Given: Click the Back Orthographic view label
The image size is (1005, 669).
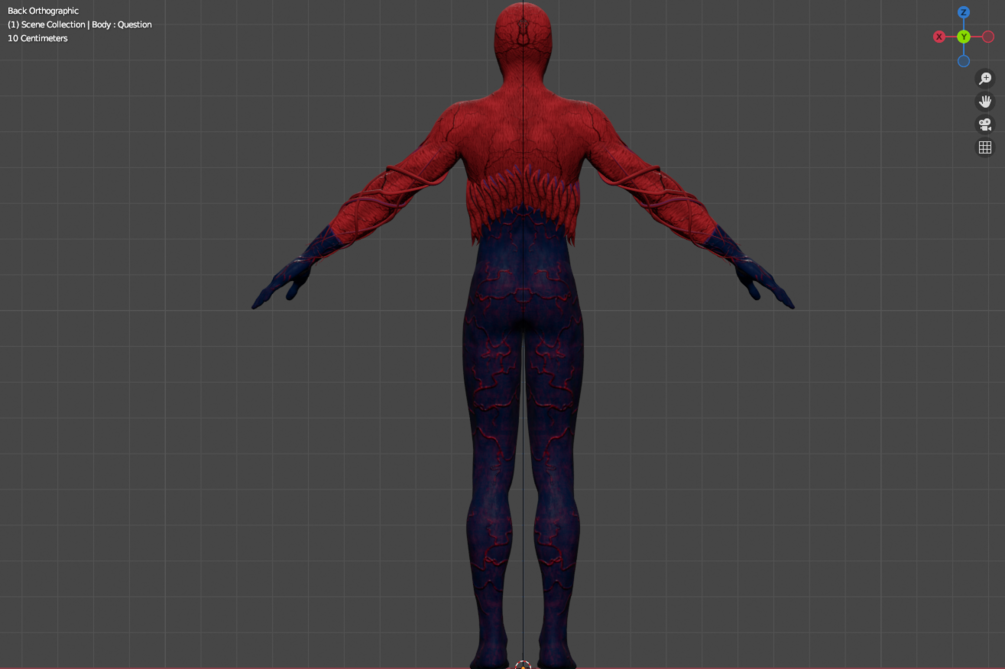Looking at the screenshot, I should point(43,11).
